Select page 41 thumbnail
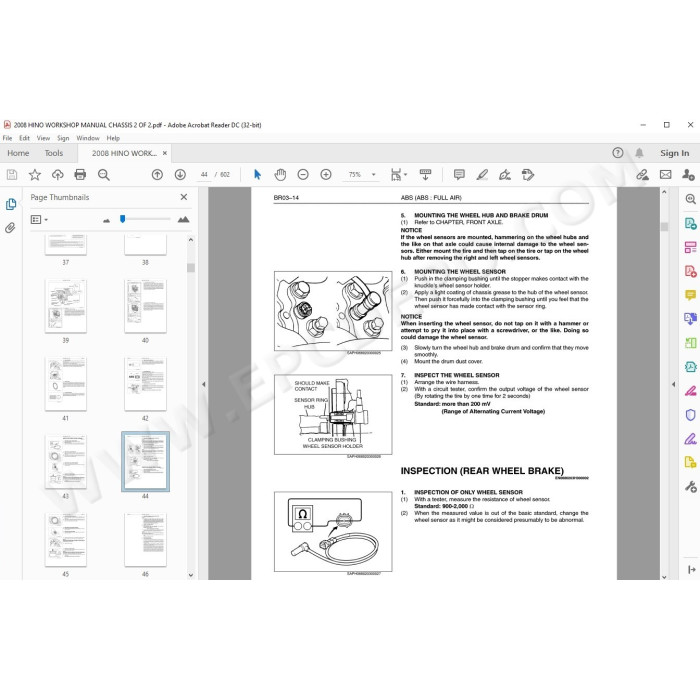 point(66,384)
